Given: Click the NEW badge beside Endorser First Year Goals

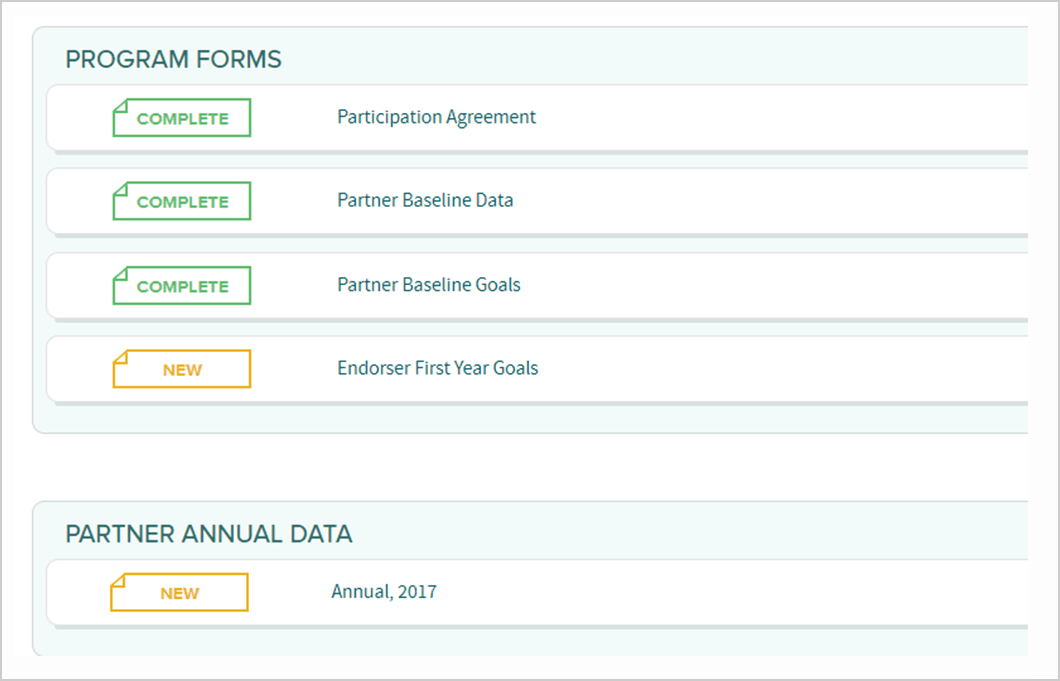Looking at the screenshot, I should [x=182, y=369].
